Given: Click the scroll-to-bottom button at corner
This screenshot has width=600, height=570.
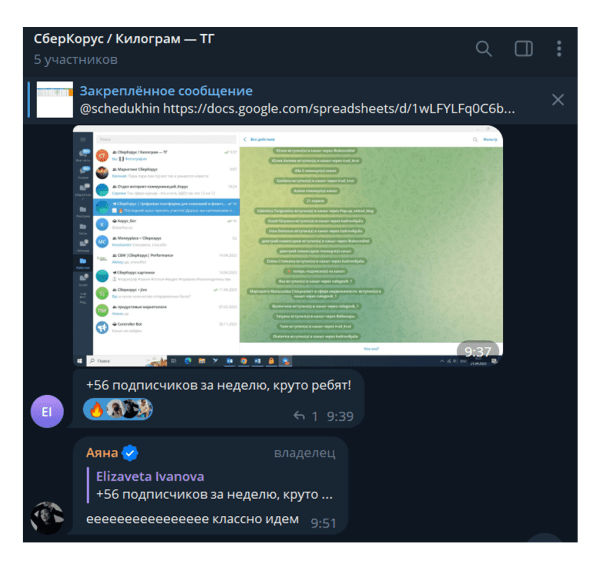Looking at the screenshot, I should pos(545,537).
